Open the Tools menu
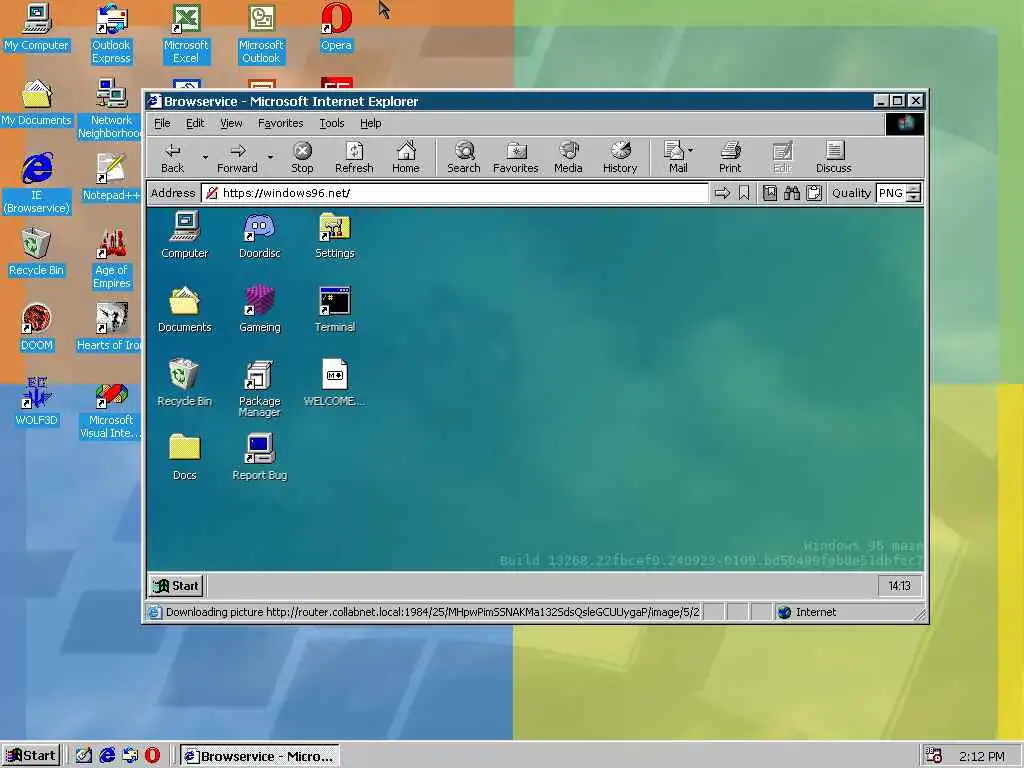The height and width of the screenshot is (768, 1024). [x=332, y=123]
